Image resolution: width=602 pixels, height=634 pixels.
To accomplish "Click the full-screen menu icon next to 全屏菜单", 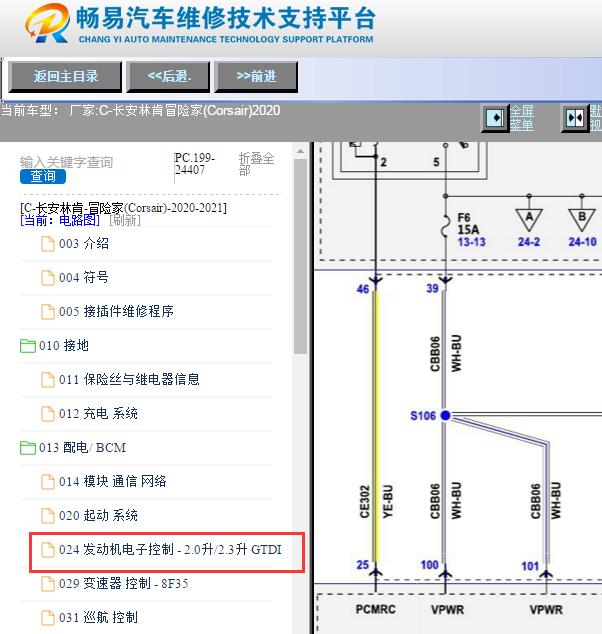I will coord(494,118).
